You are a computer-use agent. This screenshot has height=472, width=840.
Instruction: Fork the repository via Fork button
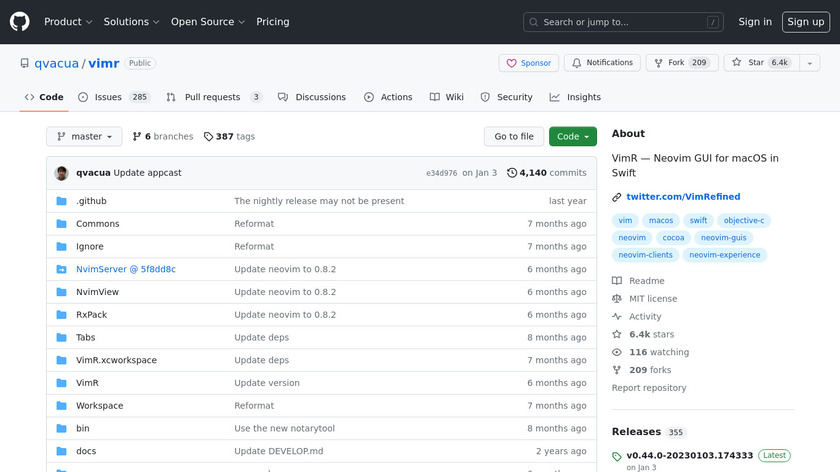679,63
